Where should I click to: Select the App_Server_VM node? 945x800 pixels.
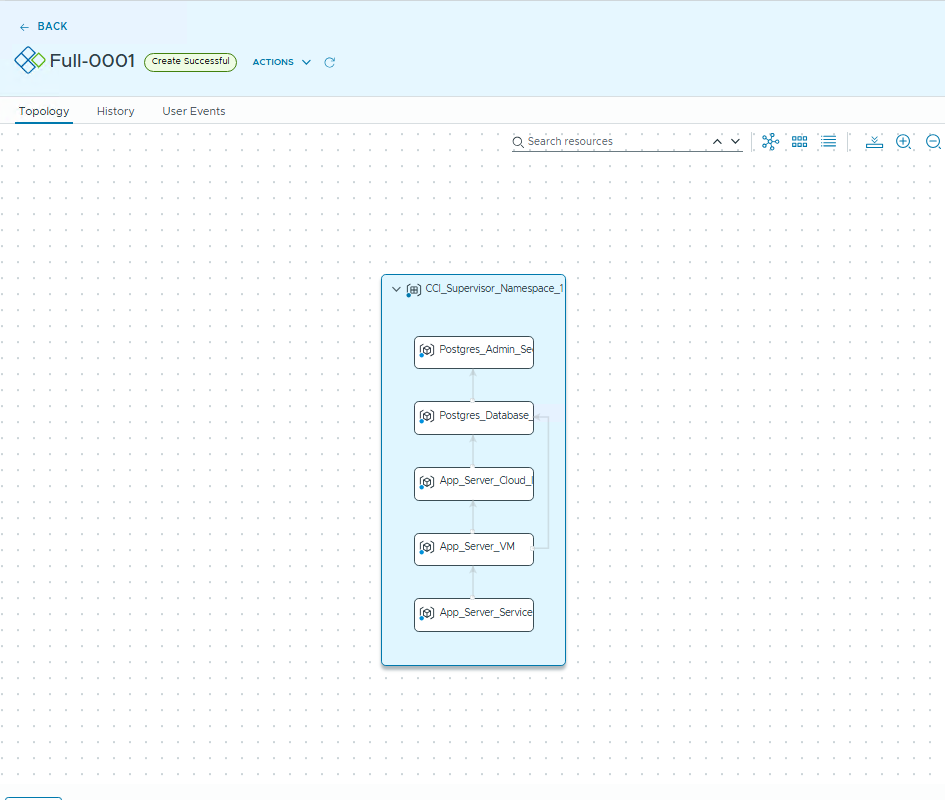click(474, 548)
